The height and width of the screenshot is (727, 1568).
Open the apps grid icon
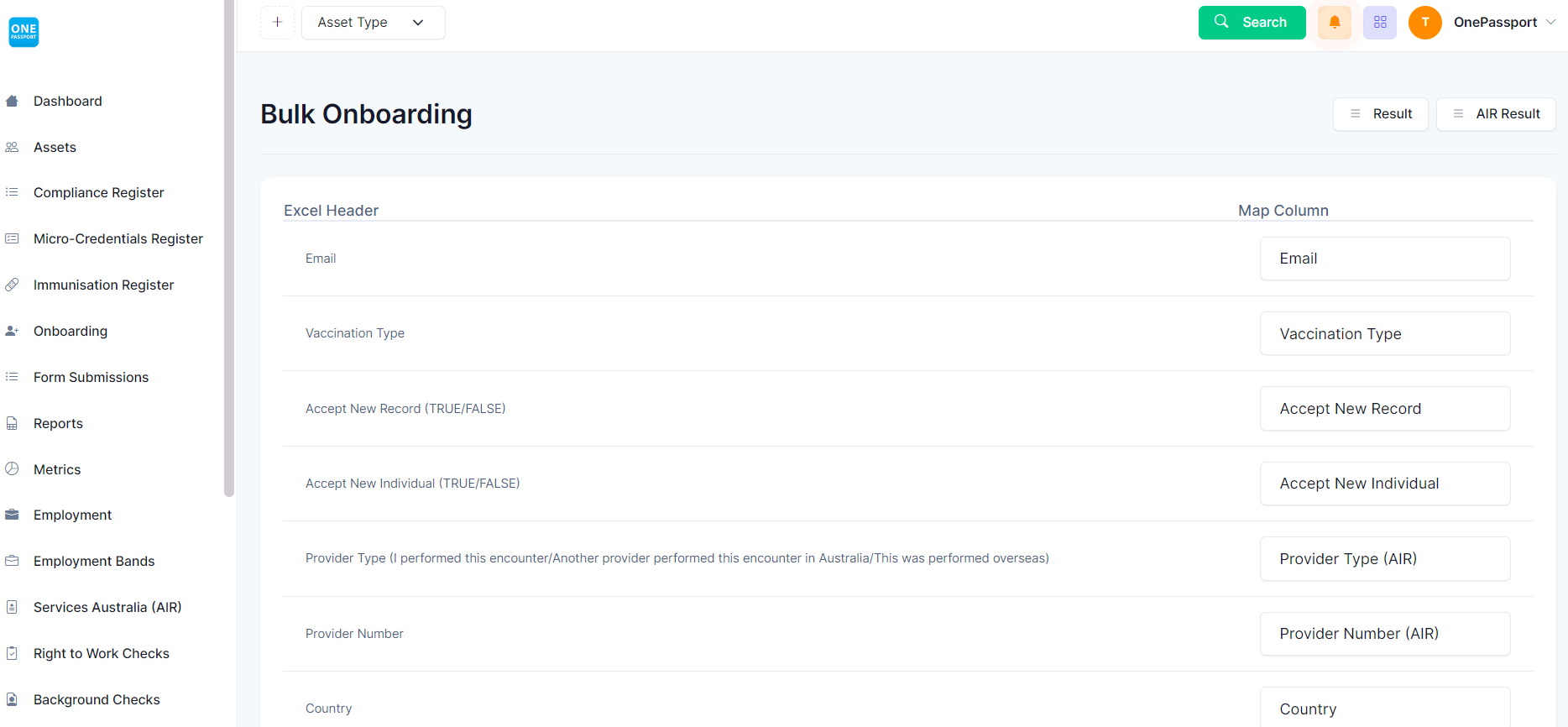point(1380,23)
